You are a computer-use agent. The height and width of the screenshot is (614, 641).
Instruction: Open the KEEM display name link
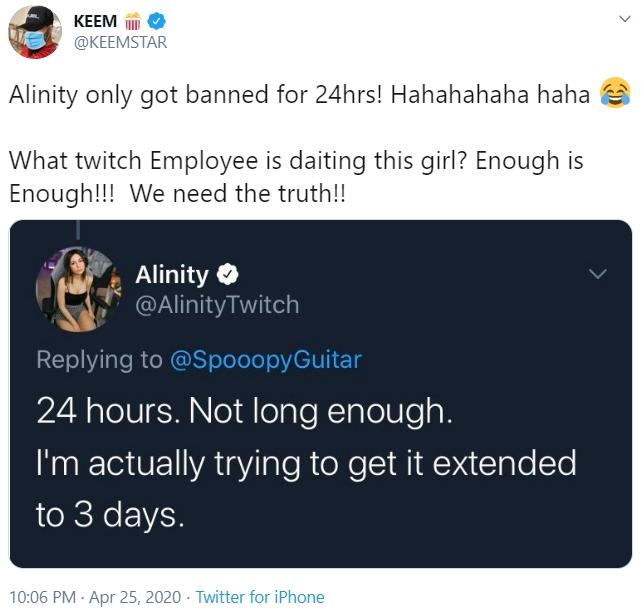pyautogui.click(x=94, y=20)
